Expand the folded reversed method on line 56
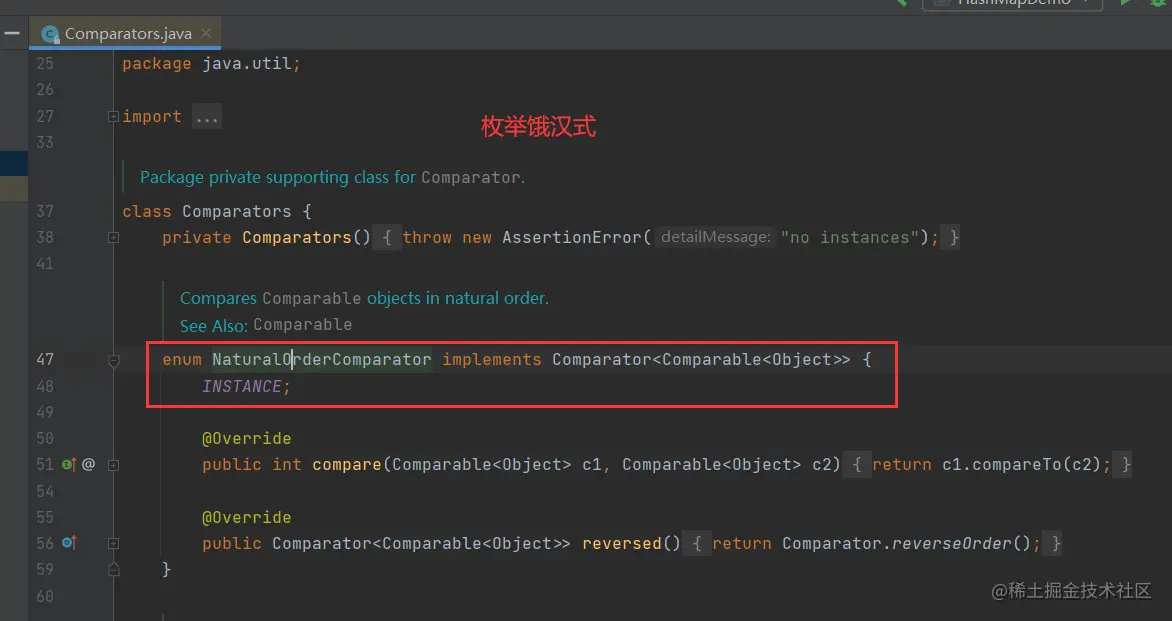1172x621 pixels. click(x=113, y=543)
